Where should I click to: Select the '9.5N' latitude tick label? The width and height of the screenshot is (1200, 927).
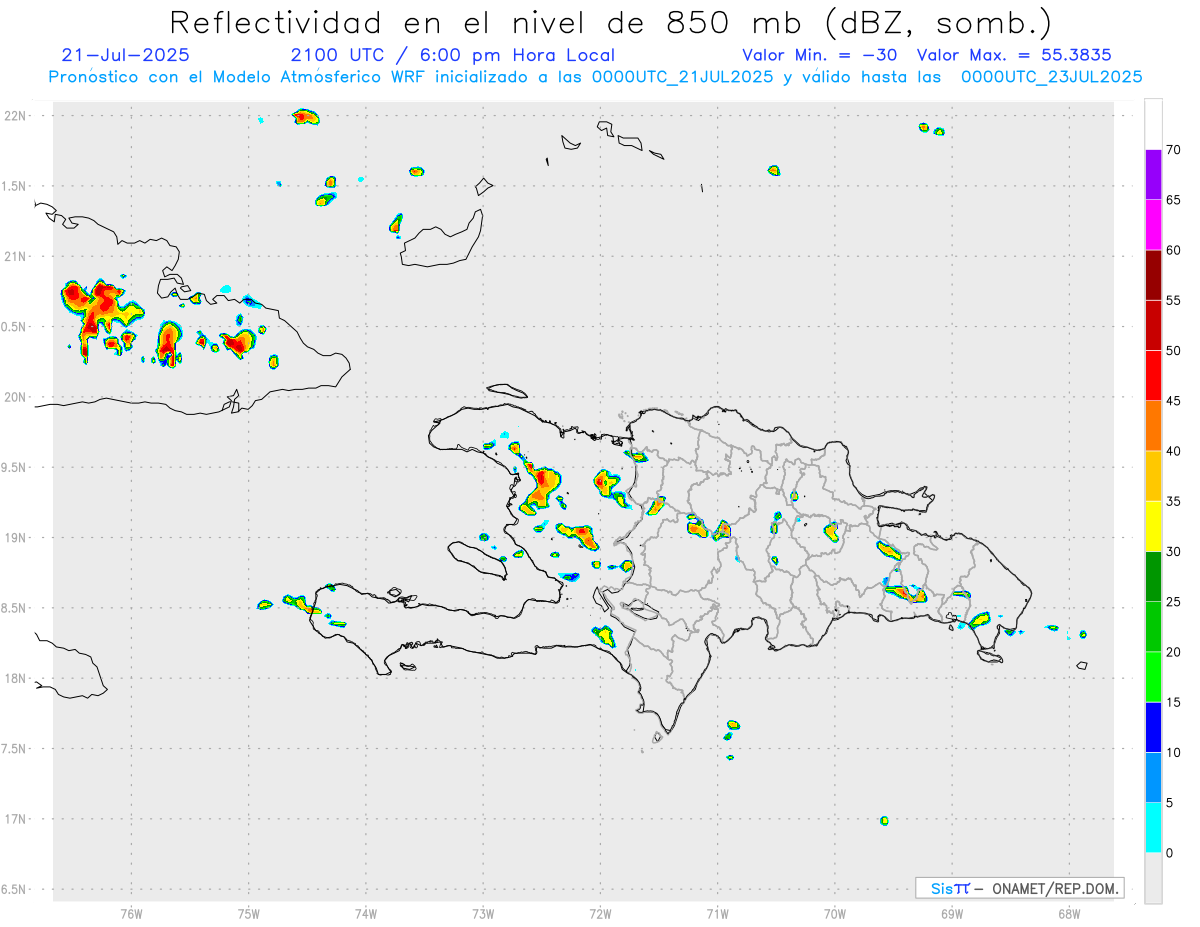tap(14, 467)
